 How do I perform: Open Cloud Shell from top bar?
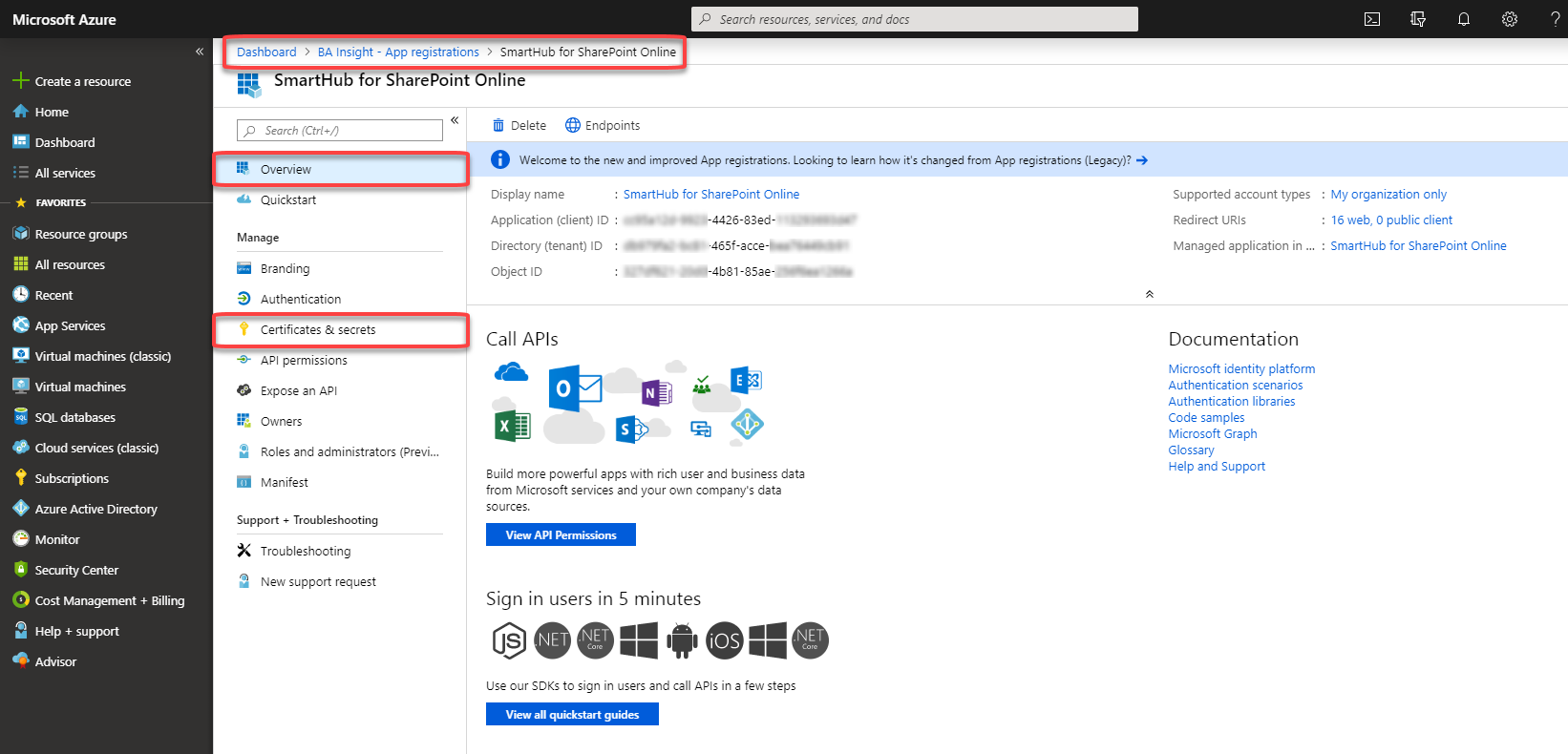[1372, 19]
